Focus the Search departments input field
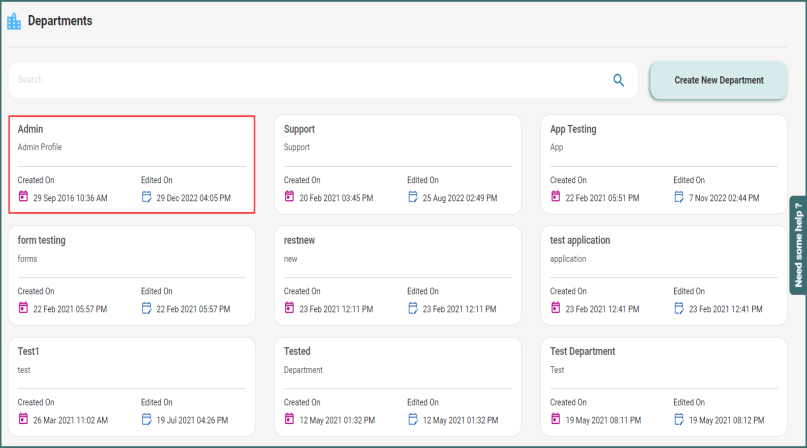 (300, 80)
